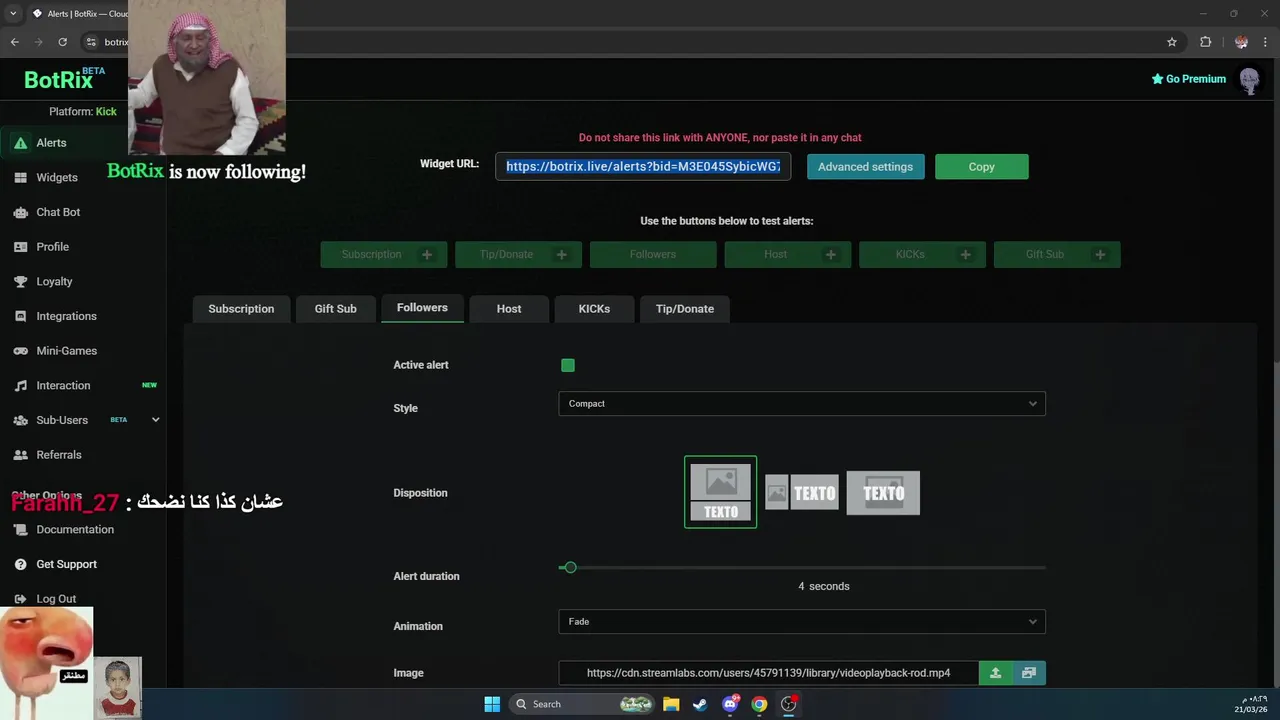Click the Copy widget URL button

click(981, 167)
